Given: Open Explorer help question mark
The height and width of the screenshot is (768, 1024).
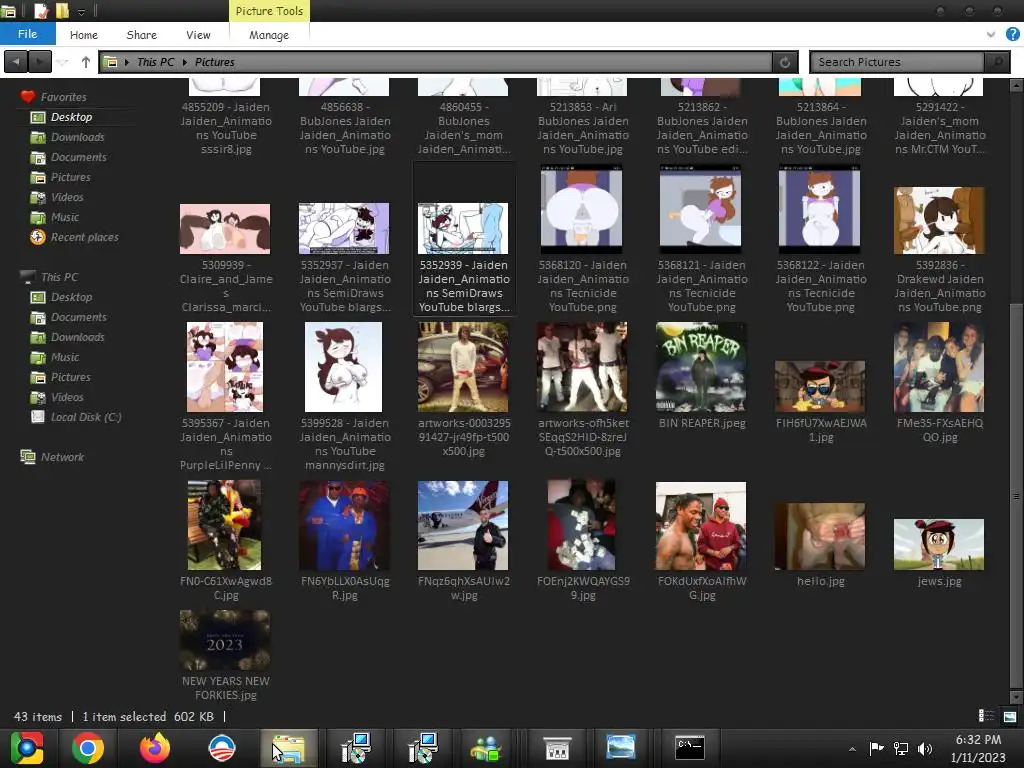Looking at the screenshot, I should (x=1013, y=34).
